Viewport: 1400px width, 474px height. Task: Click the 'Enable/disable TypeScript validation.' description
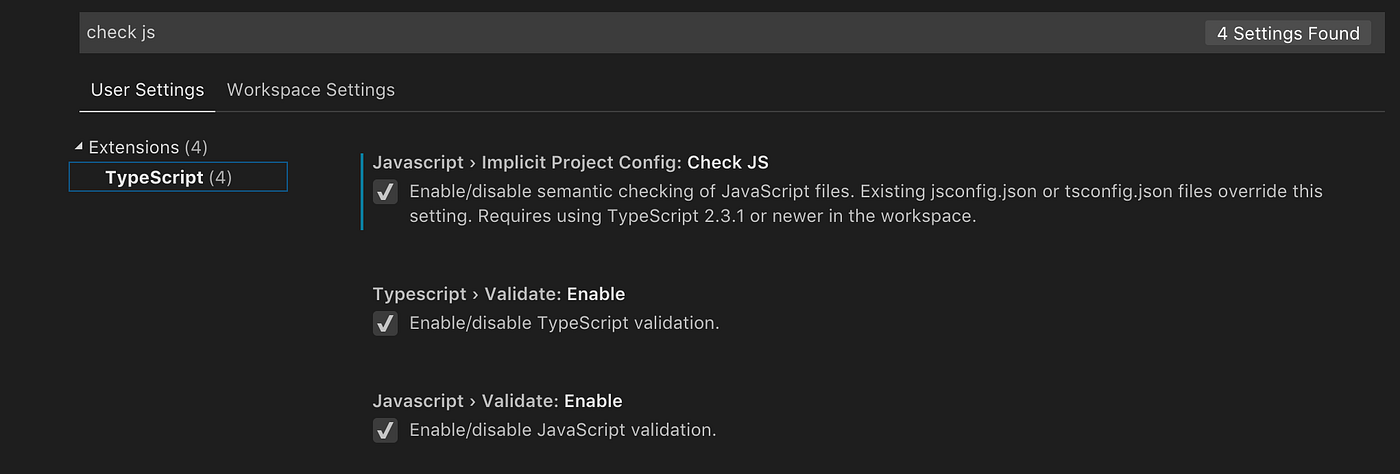pos(564,323)
